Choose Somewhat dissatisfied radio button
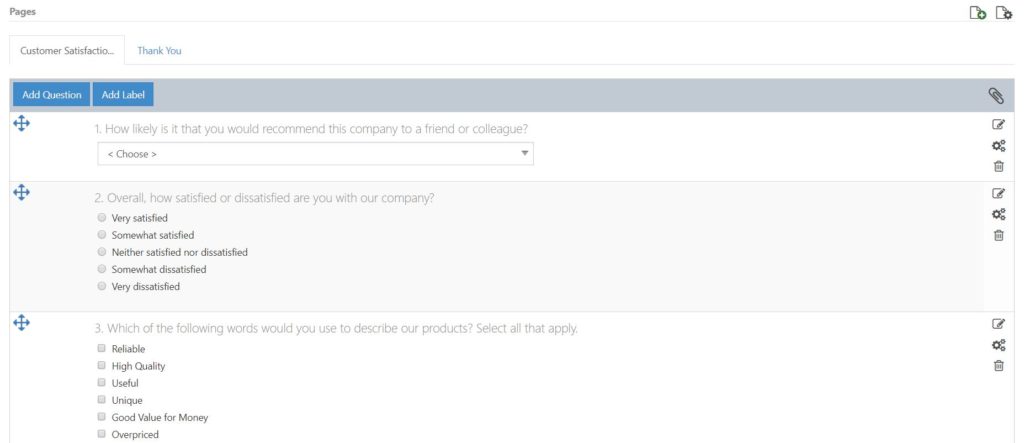 pyautogui.click(x=101, y=269)
